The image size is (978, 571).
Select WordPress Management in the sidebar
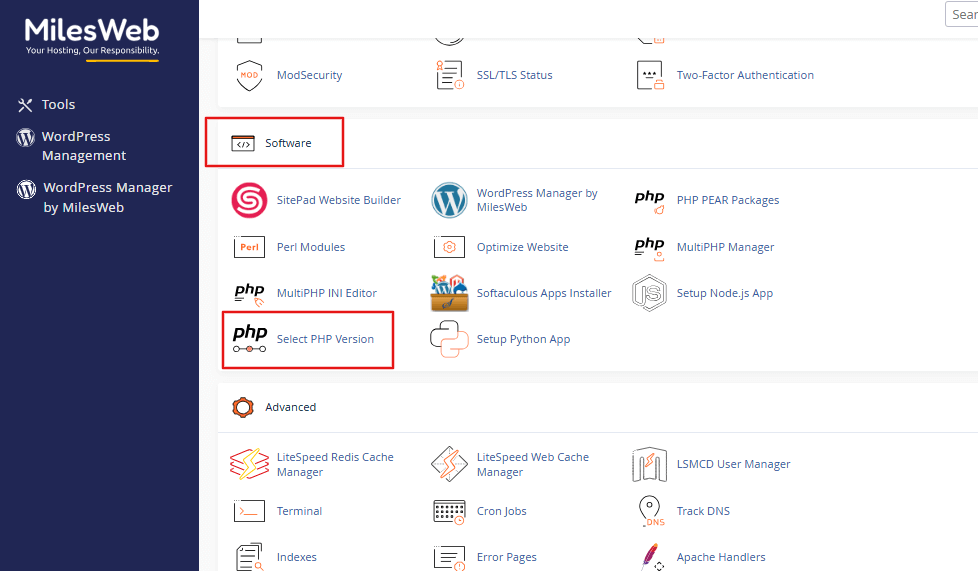(83, 146)
